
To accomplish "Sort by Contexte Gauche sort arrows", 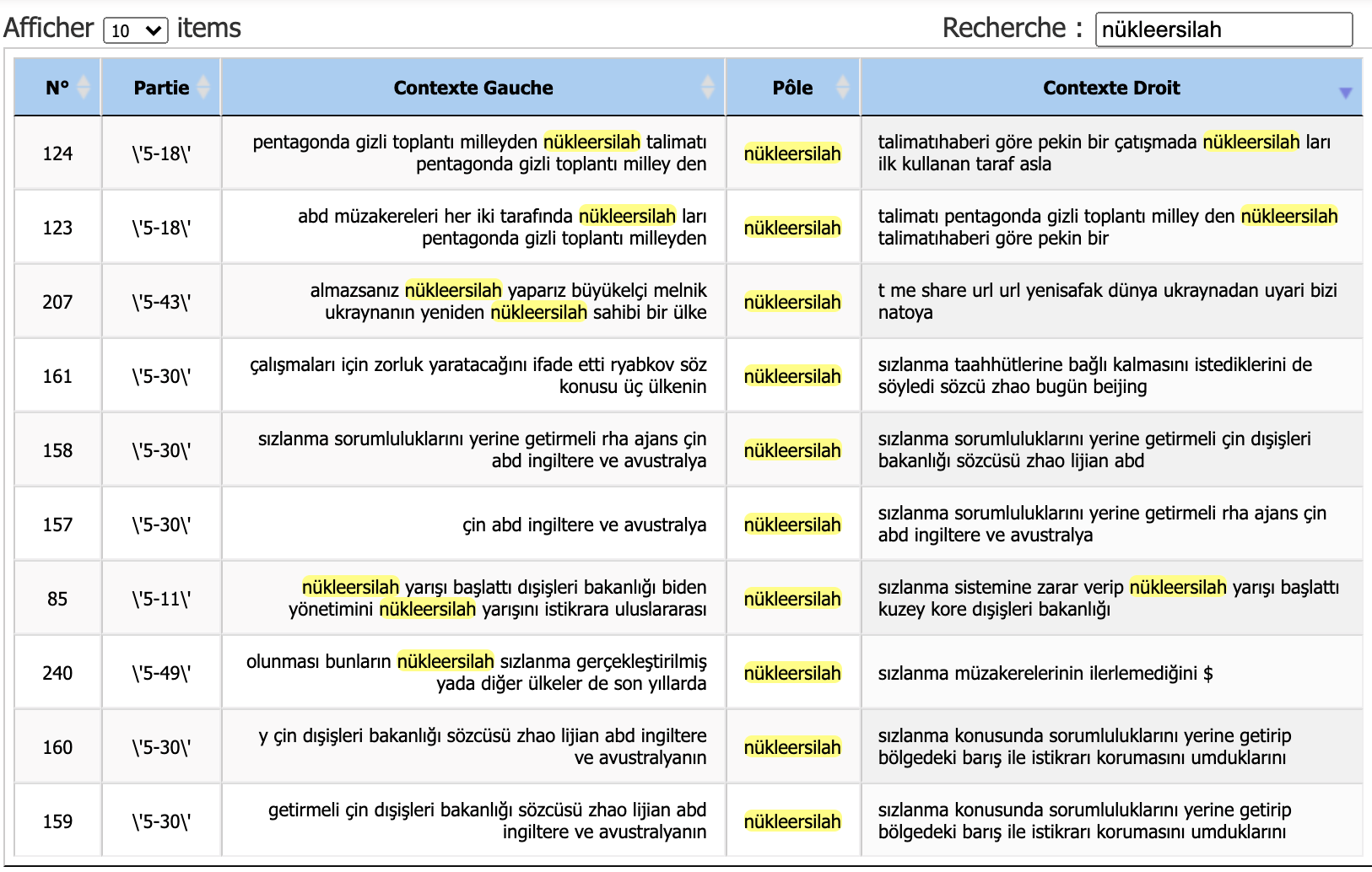I will point(708,87).
